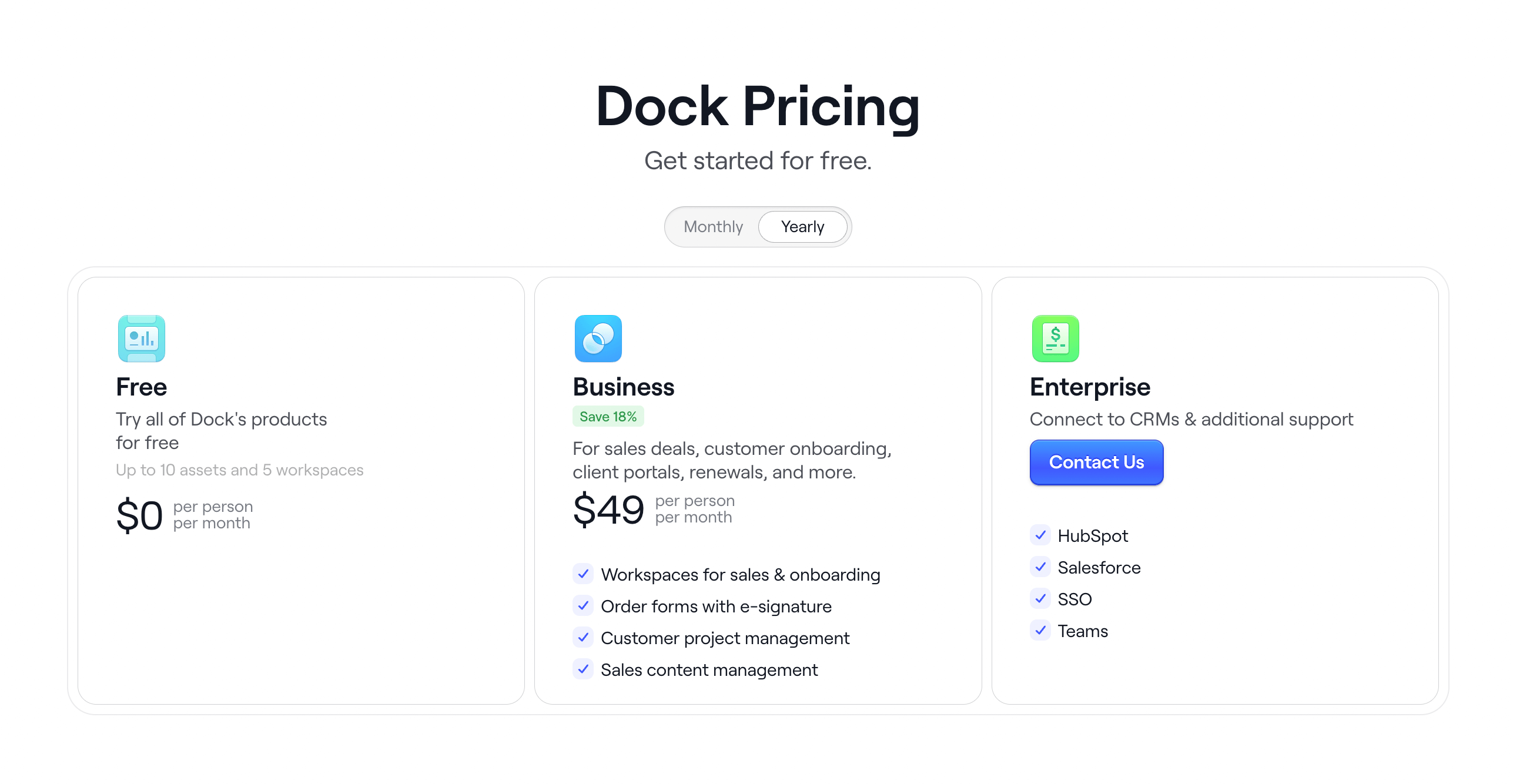Viewport: 1513px width, 784px height.
Task: Click the Enterprise plan dollar icon
Action: click(1055, 339)
